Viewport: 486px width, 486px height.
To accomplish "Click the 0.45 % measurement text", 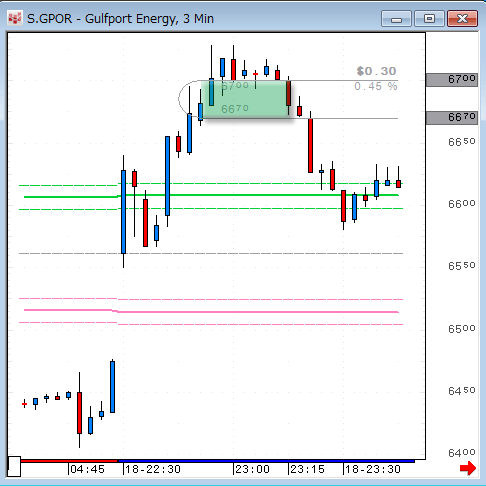I will pyautogui.click(x=376, y=86).
